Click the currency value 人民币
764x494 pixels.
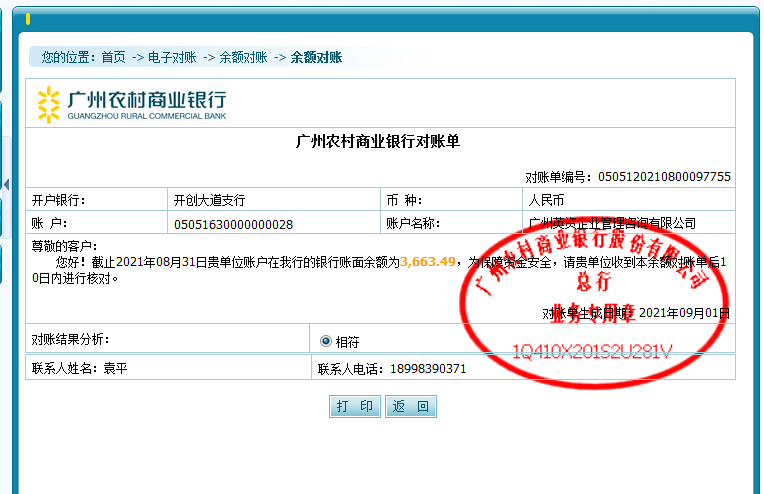[546, 200]
